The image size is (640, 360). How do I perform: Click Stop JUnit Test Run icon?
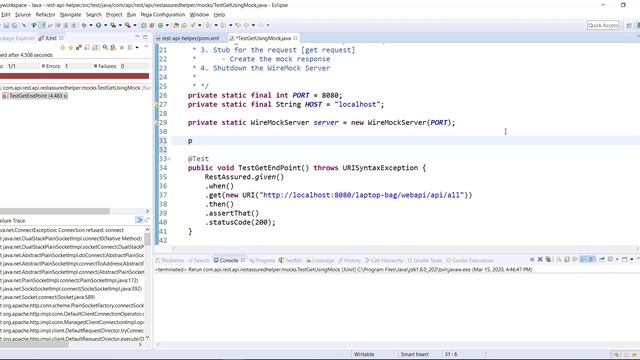(x=122, y=48)
